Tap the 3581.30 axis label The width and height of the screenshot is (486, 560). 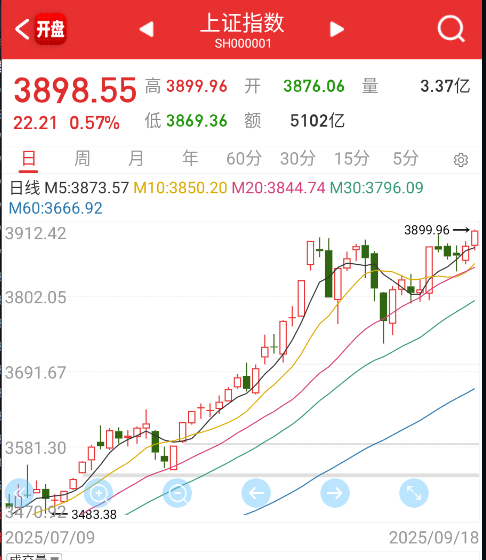click(36, 448)
